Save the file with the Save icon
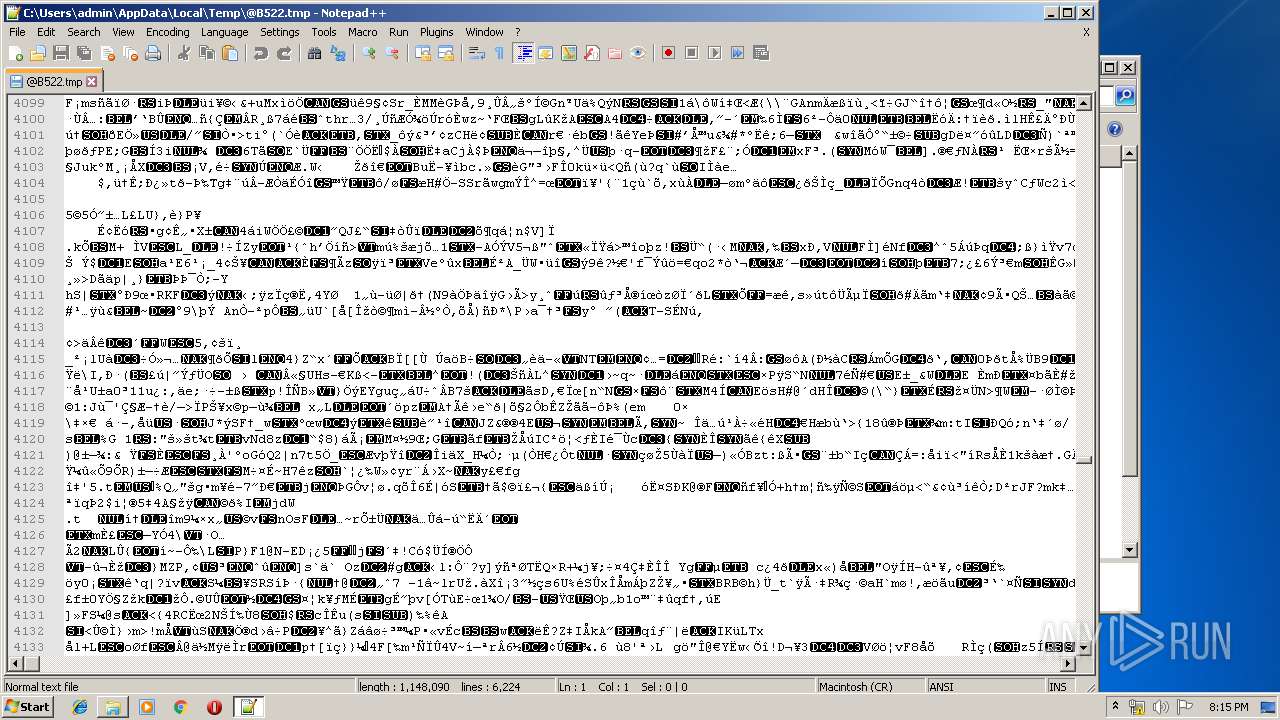 tap(60, 53)
